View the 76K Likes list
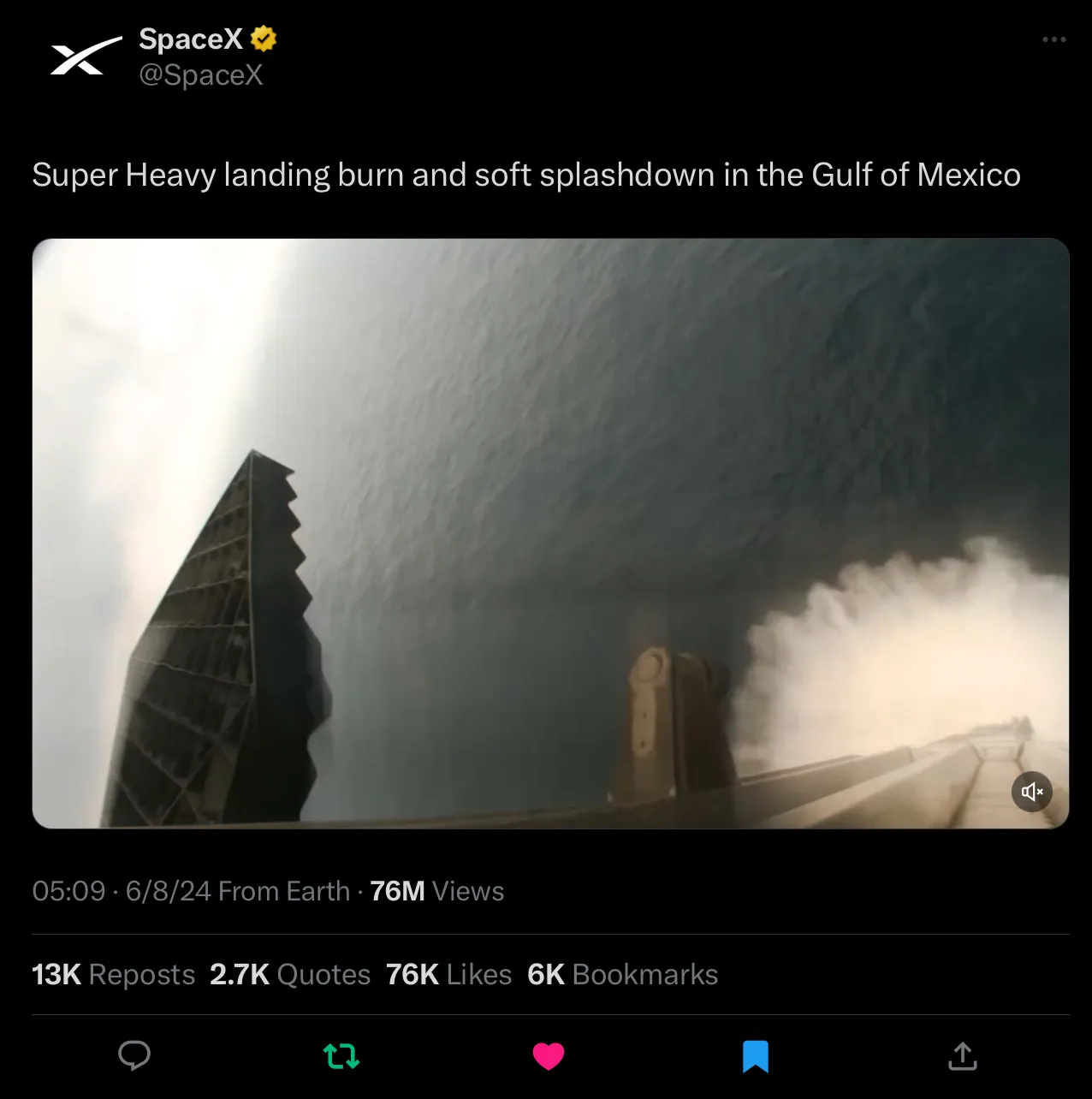This screenshot has height=1099, width=1092. tap(448, 974)
